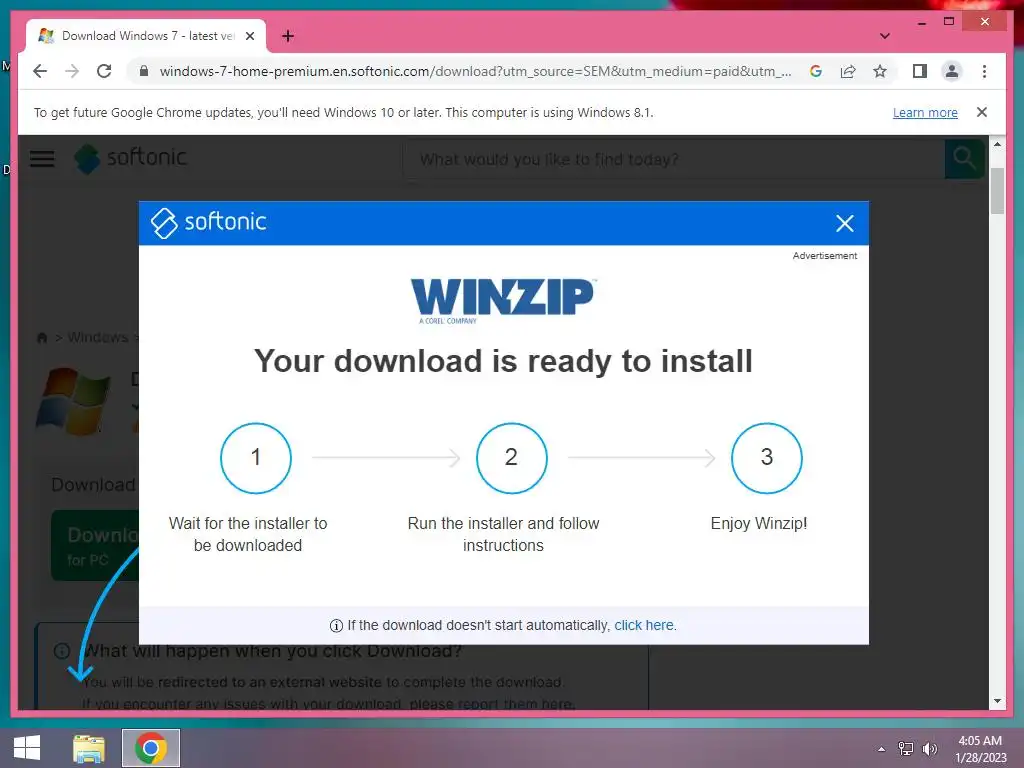Viewport: 1024px width, 768px height.
Task: Click the Chrome taskbar icon
Action: pos(151,748)
